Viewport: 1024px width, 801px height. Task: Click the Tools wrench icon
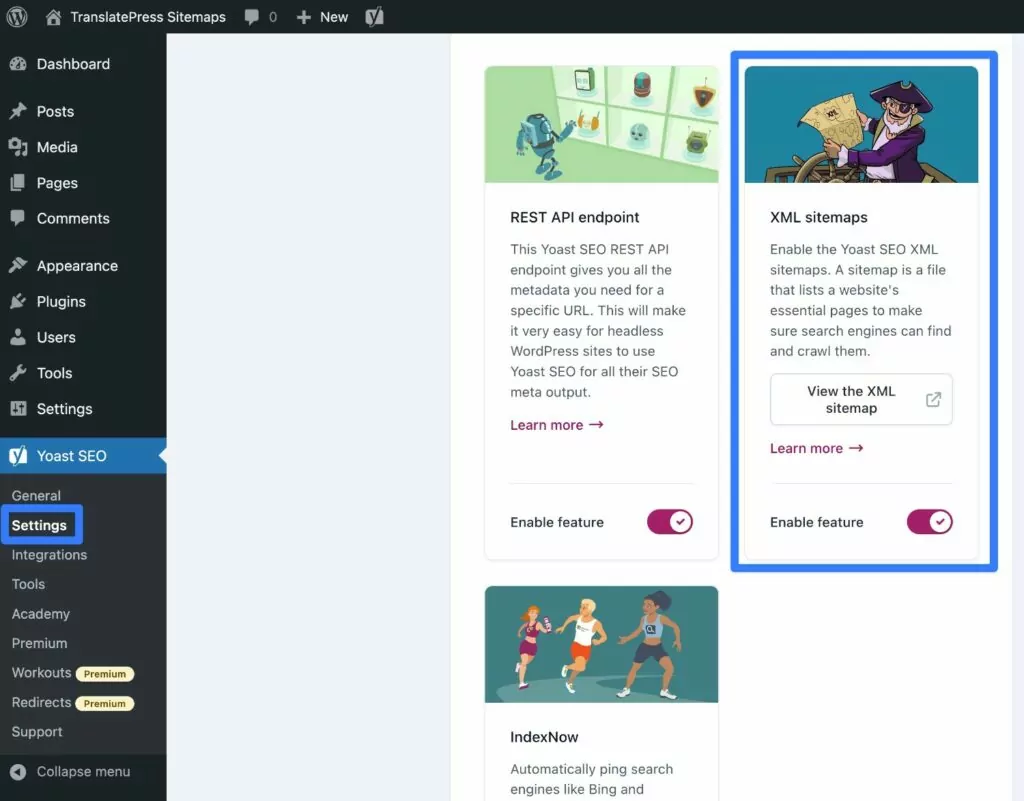18,373
